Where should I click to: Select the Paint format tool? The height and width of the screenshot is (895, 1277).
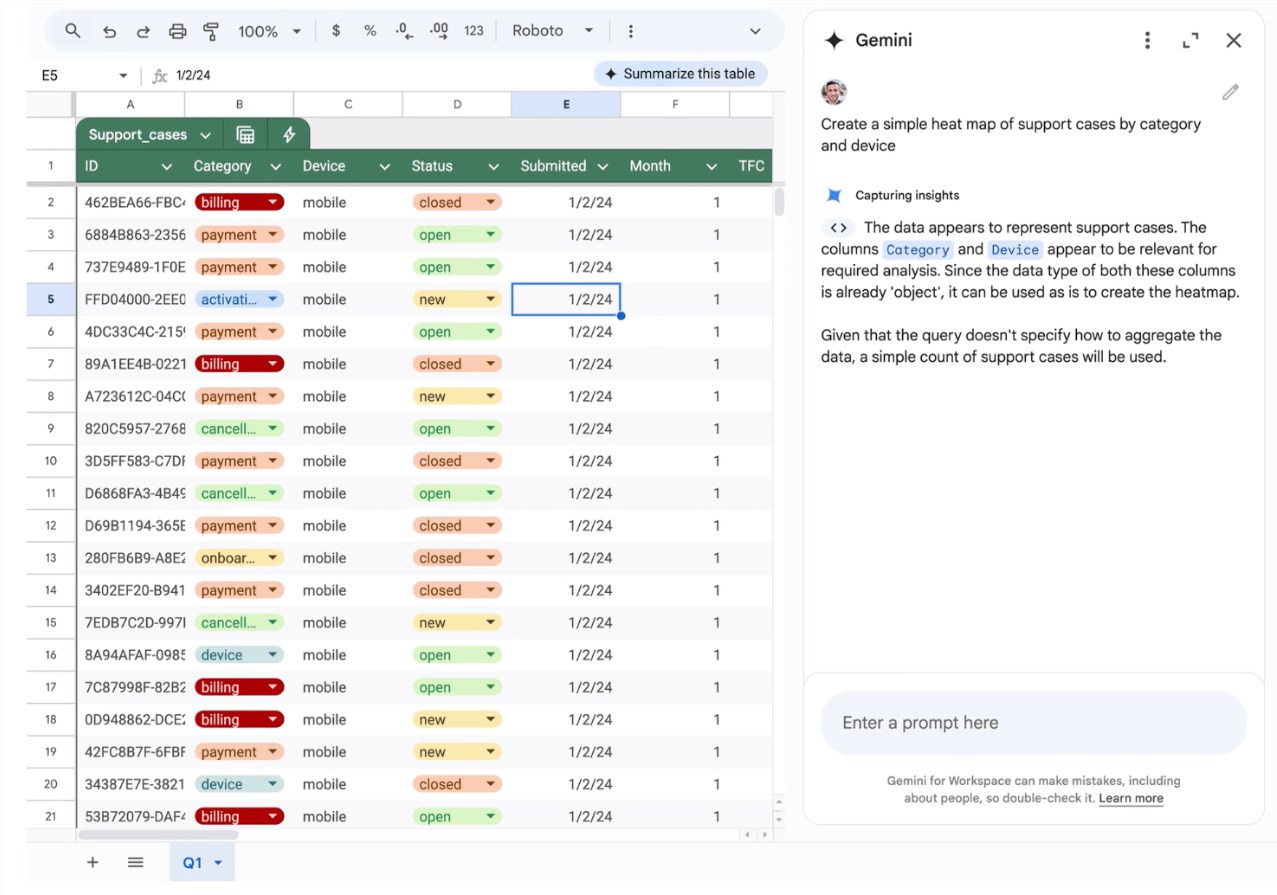[211, 31]
